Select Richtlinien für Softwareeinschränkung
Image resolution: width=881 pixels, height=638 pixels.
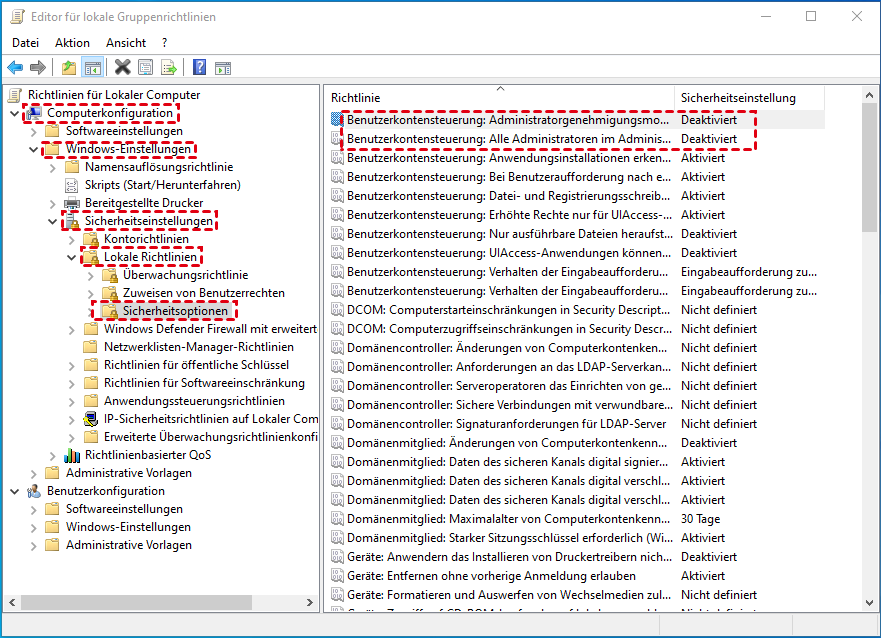[204, 383]
